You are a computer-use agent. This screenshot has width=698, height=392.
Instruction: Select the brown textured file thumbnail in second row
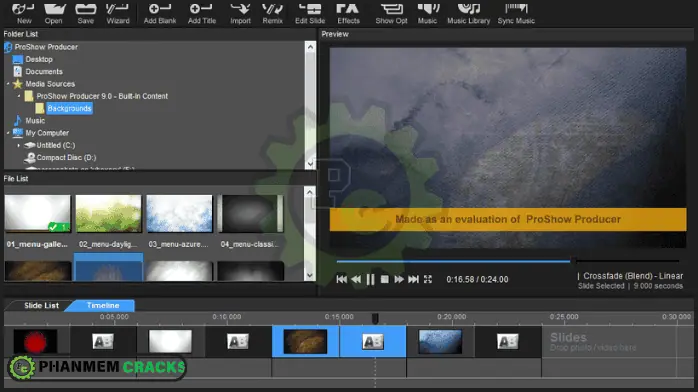[x=38, y=271]
